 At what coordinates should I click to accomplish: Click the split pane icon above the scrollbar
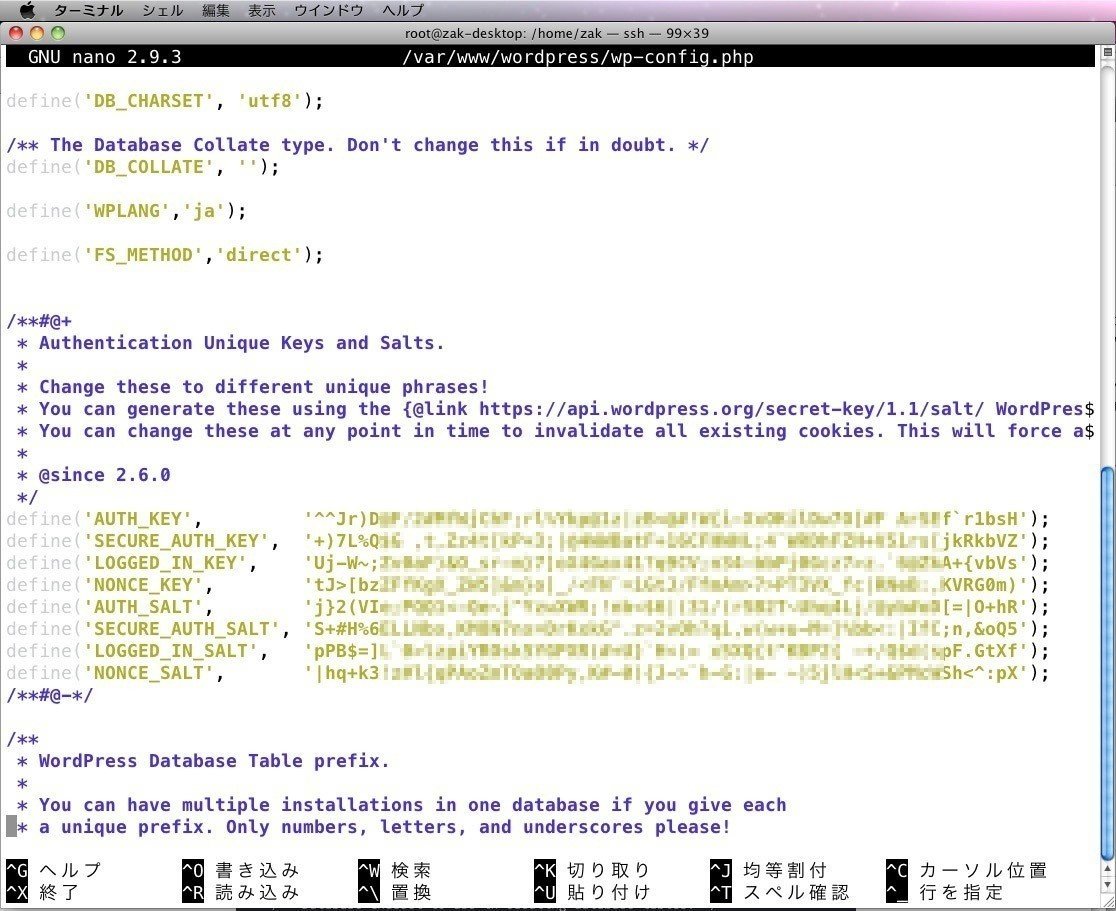point(1107,52)
